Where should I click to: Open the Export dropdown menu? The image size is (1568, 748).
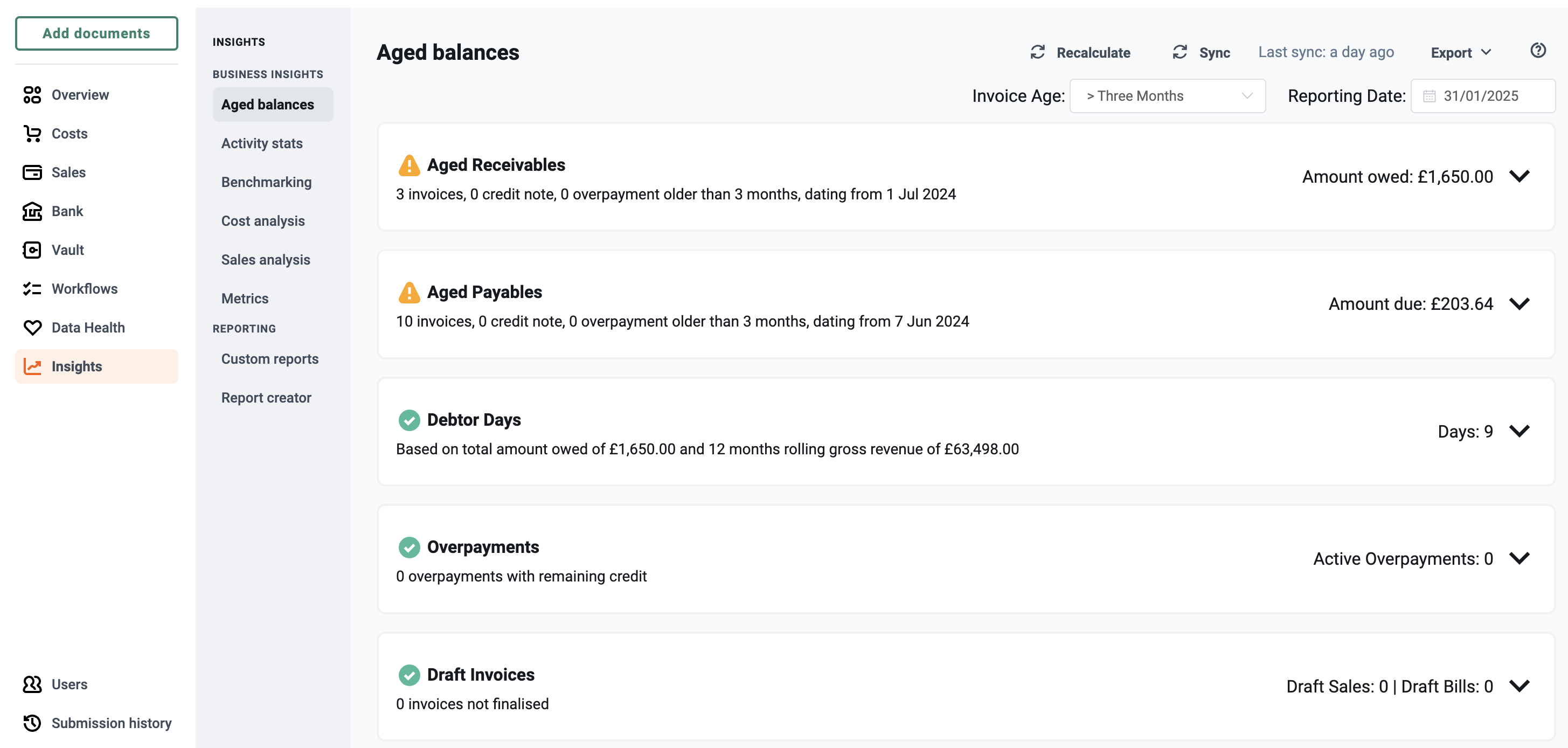(x=1461, y=53)
